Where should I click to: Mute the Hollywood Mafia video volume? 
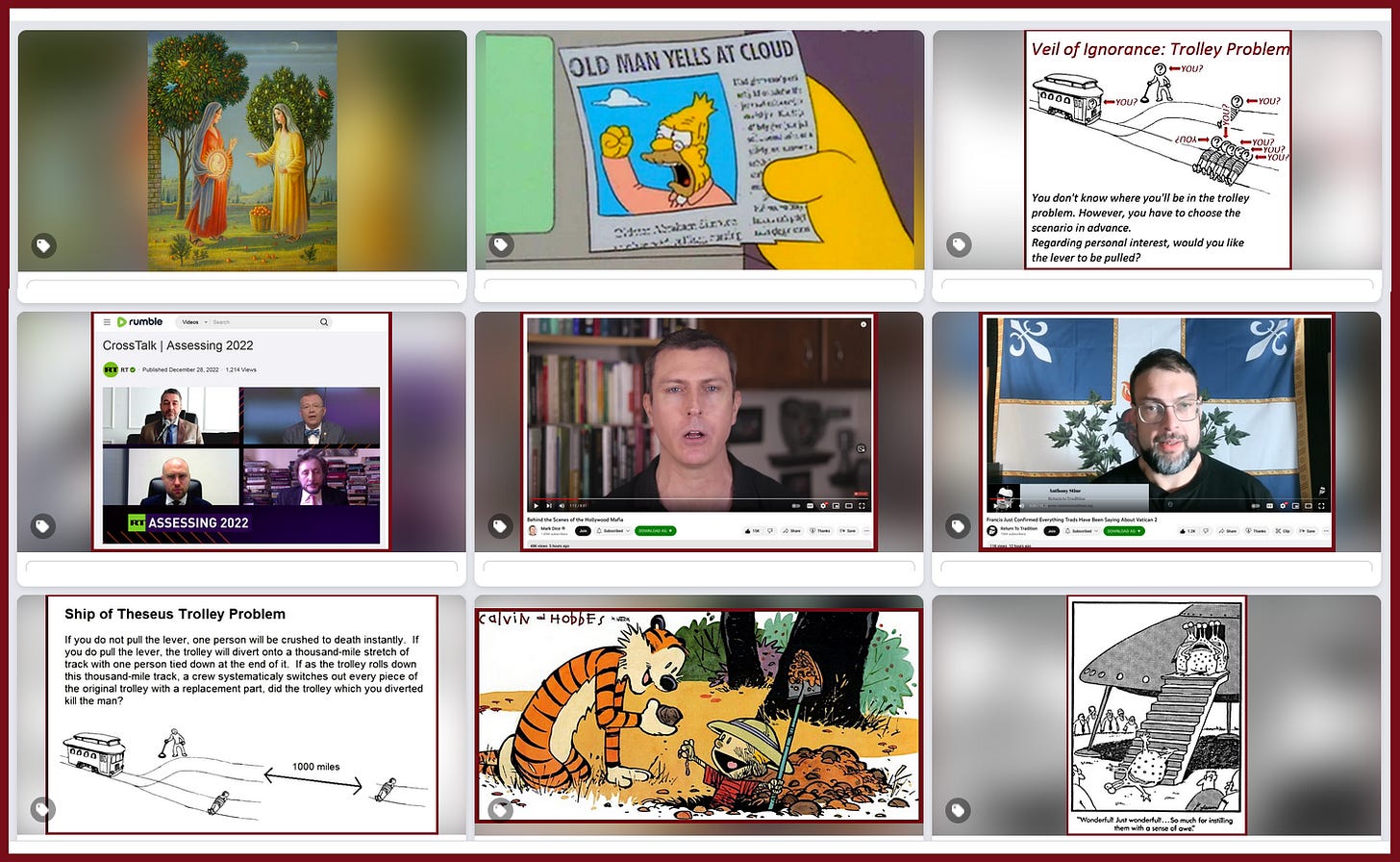pos(562,506)
